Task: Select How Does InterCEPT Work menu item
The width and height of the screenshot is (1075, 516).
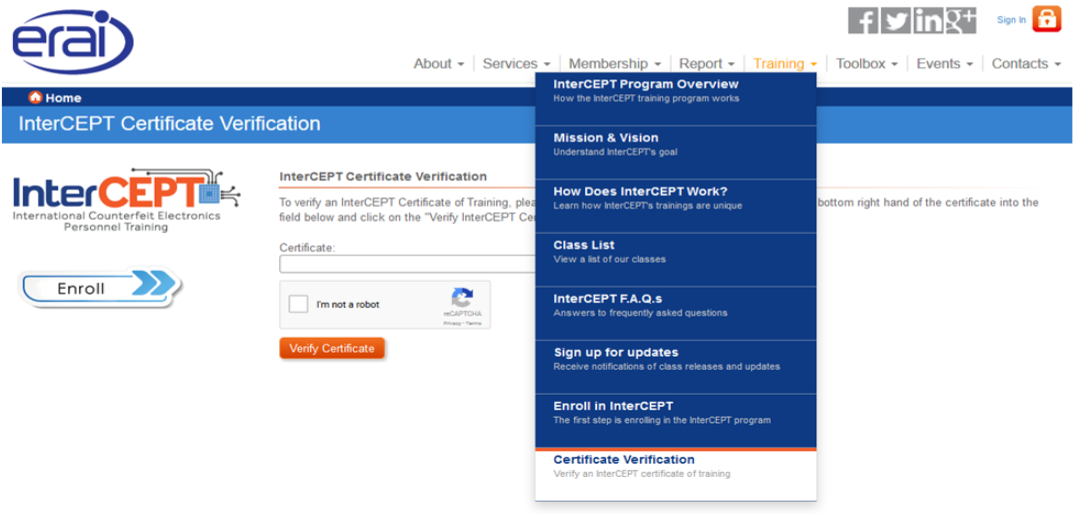Action: click(676, 206)
